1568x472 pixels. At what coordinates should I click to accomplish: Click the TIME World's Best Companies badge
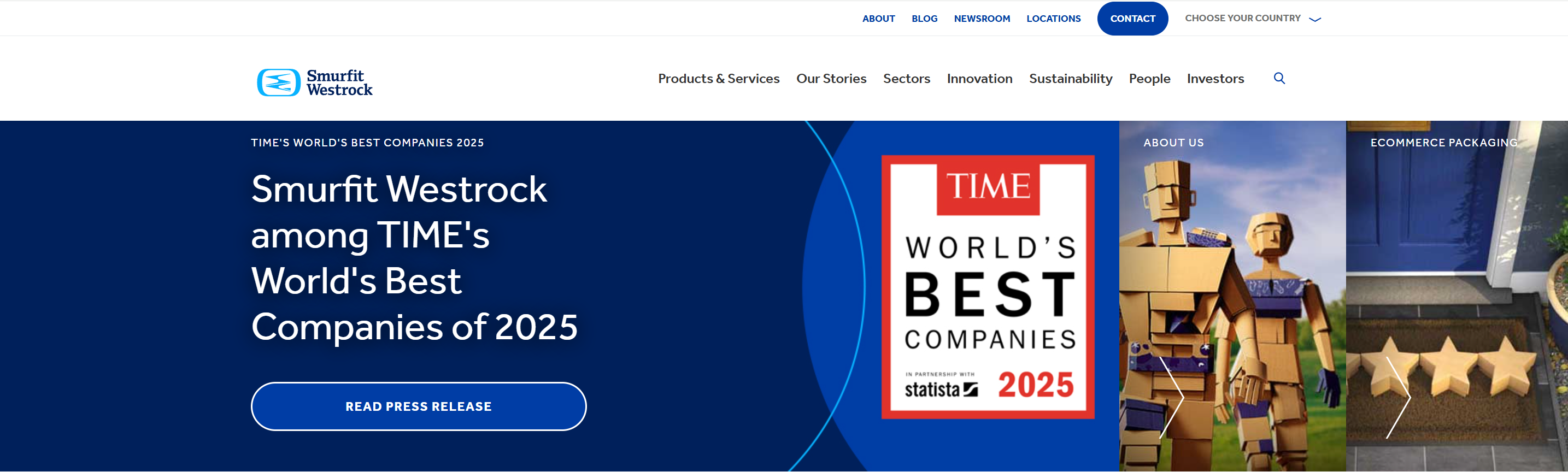point(987,286)
